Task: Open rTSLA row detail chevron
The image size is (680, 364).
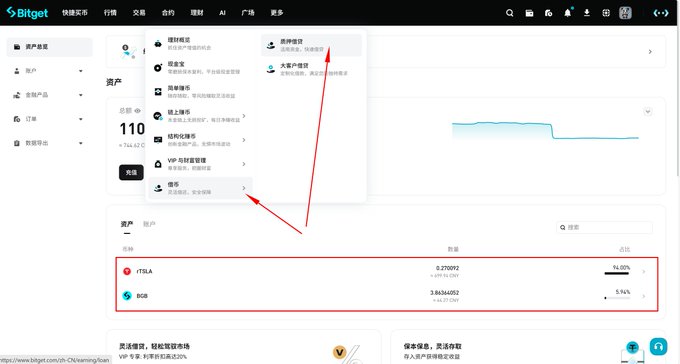Action: click(644, 272)
